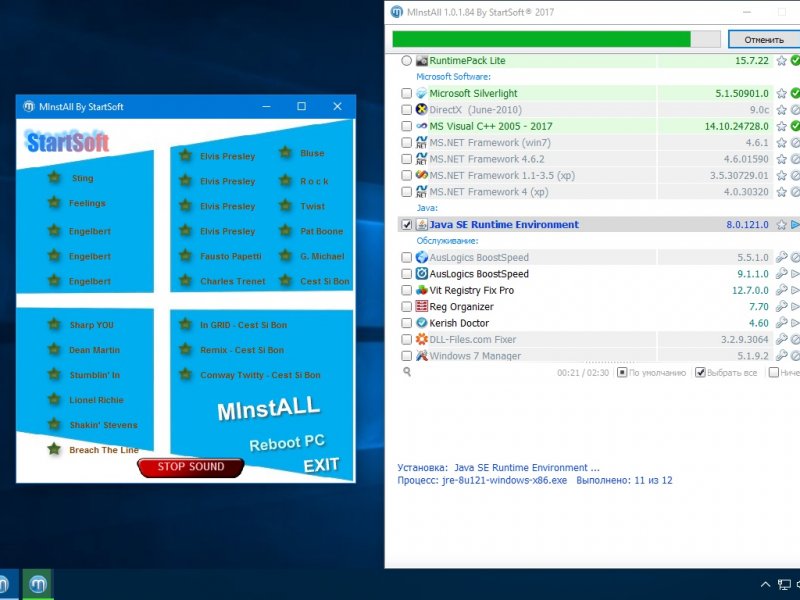This screenshot has width=800, height=600.
Task: Click the star beside In GRID - Cest Si Bon
Action: (186, 324)
